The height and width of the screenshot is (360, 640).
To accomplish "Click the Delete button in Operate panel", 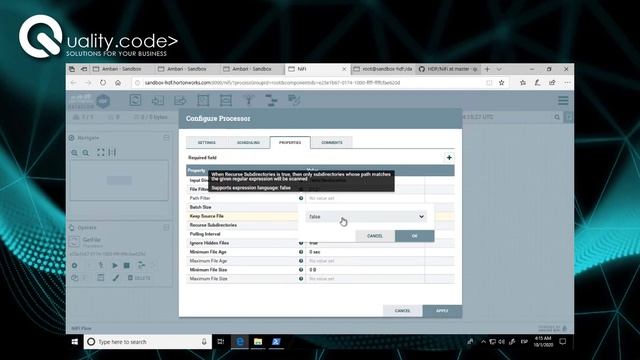I will [139, 278].
